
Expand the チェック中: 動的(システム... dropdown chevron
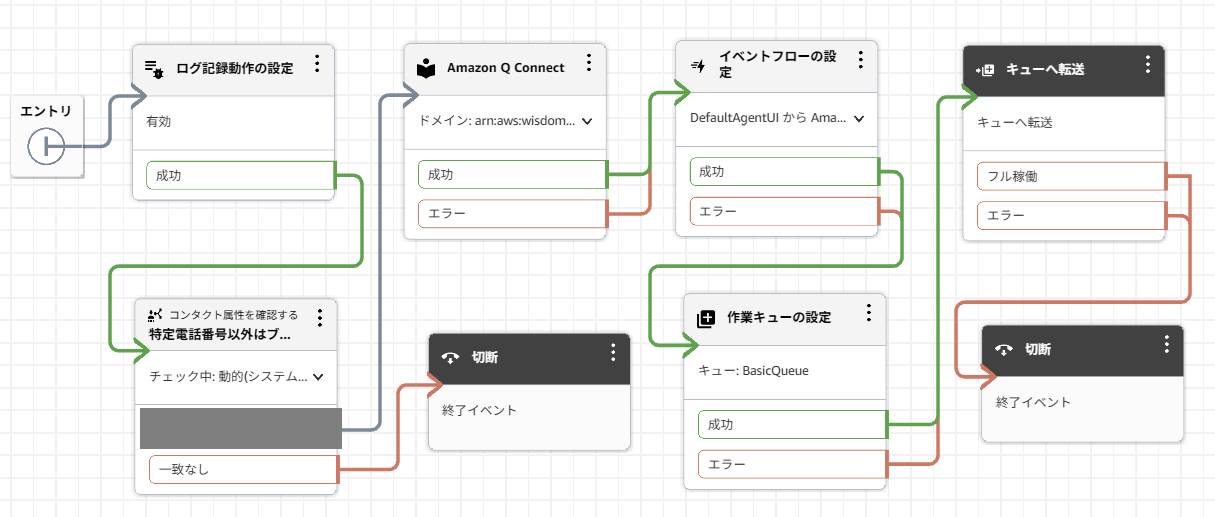[318, 377]
